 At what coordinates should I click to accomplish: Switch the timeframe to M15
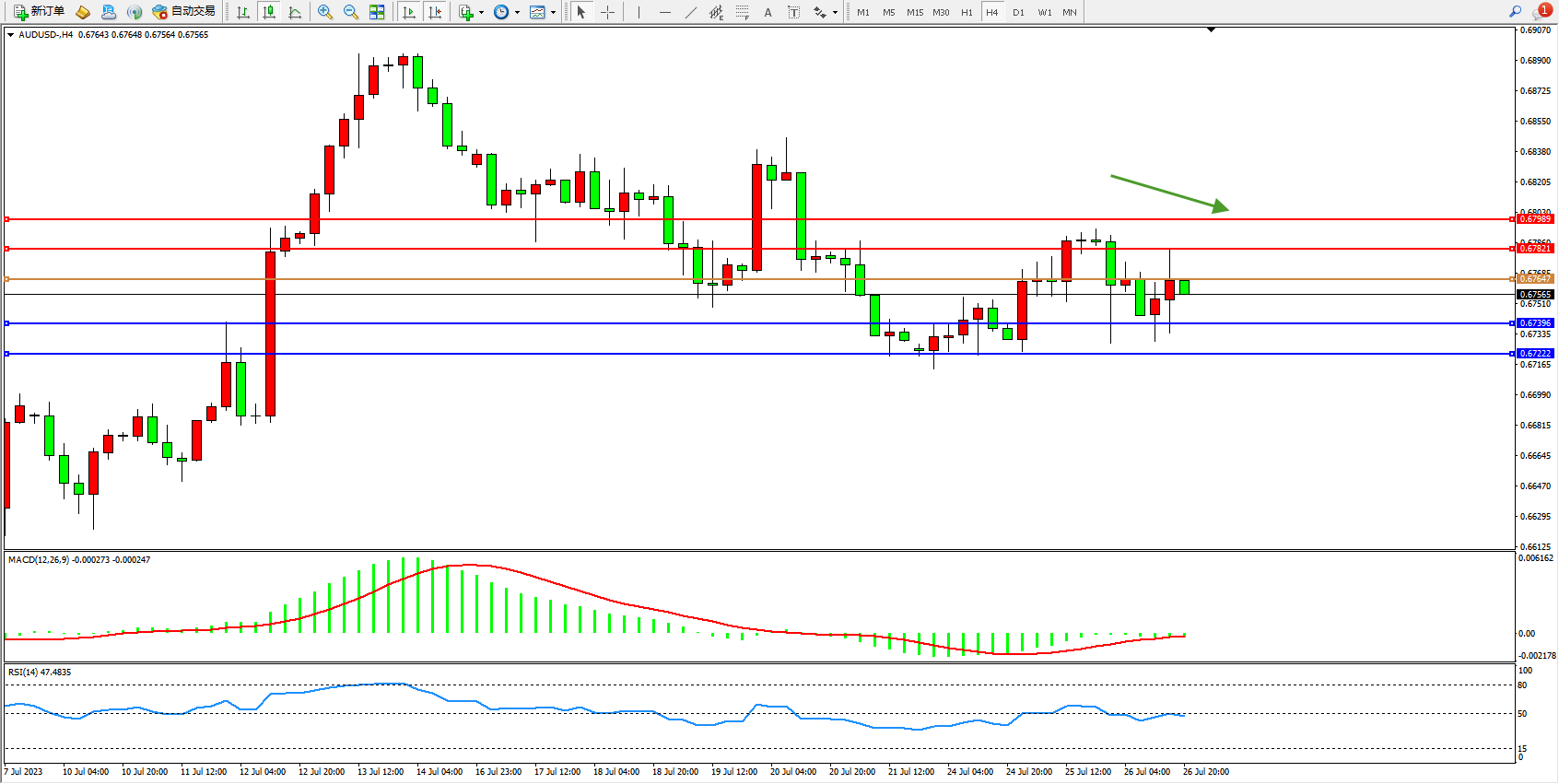click(x=914, y=12)
